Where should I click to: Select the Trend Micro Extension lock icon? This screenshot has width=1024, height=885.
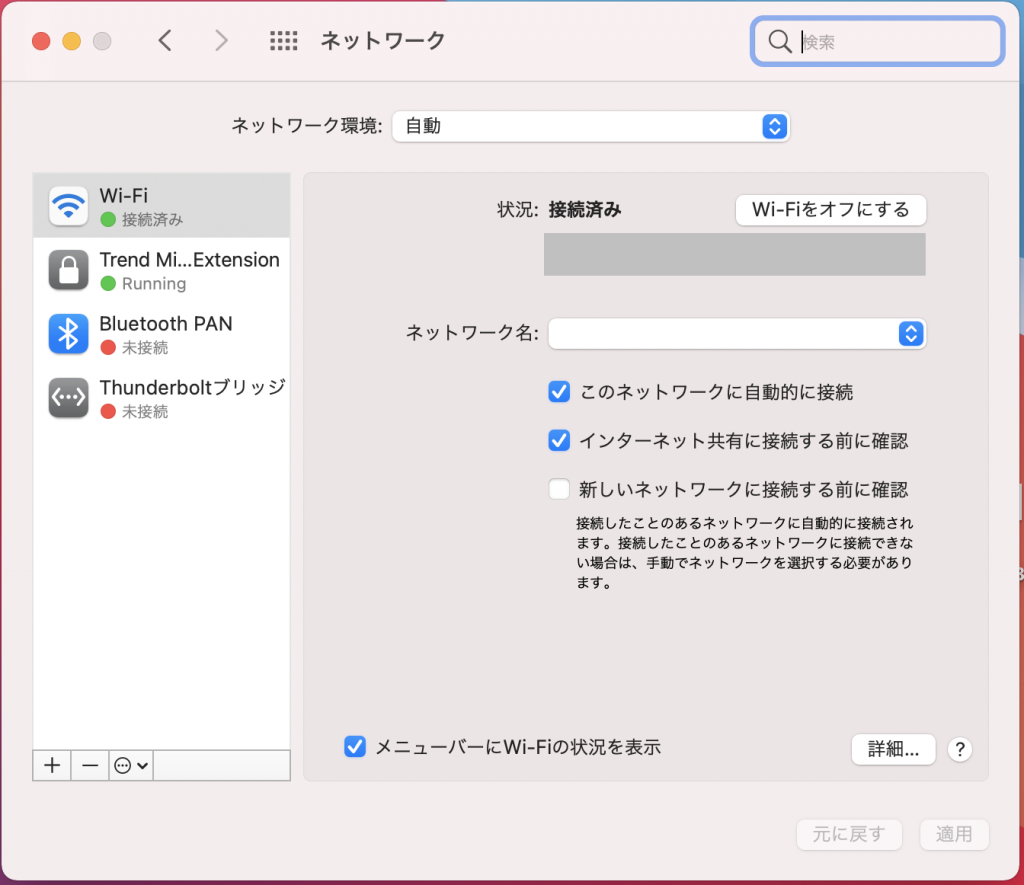[x=68, y=270]
